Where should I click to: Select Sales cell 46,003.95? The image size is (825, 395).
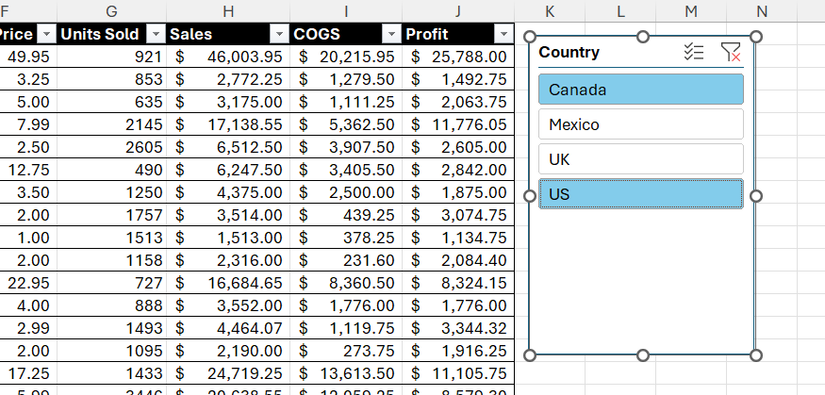click(x=228, y=57)
